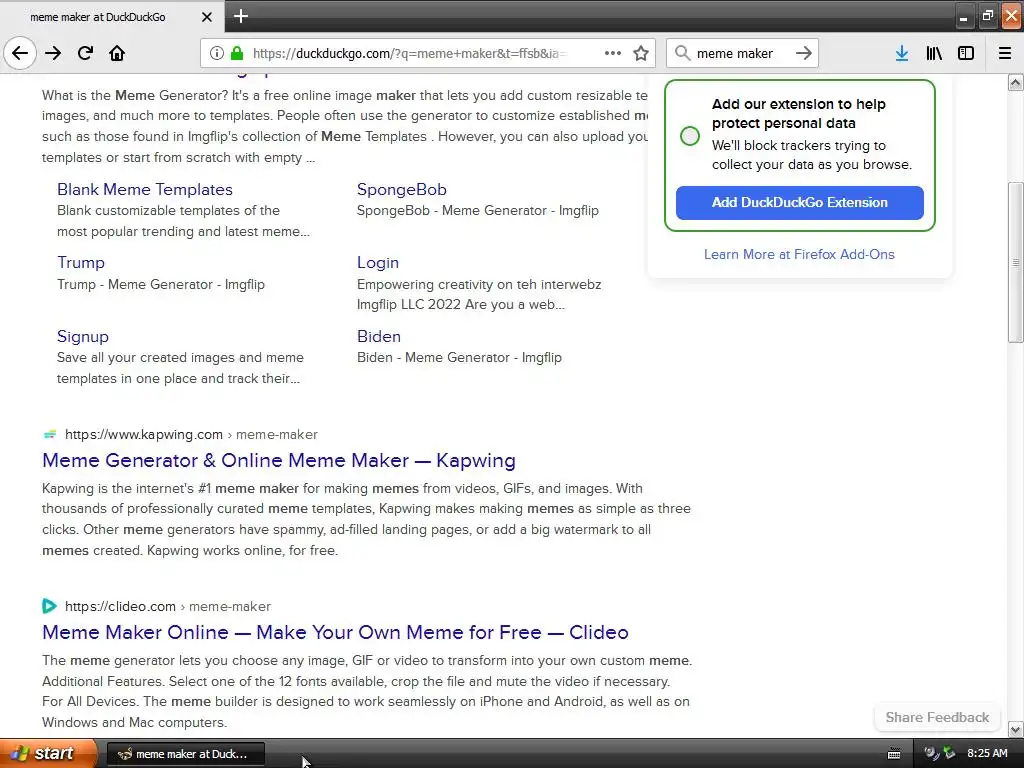Screen dimensions: 1024x768
Task: Reload the current page
Action: [x=85, y=53]
